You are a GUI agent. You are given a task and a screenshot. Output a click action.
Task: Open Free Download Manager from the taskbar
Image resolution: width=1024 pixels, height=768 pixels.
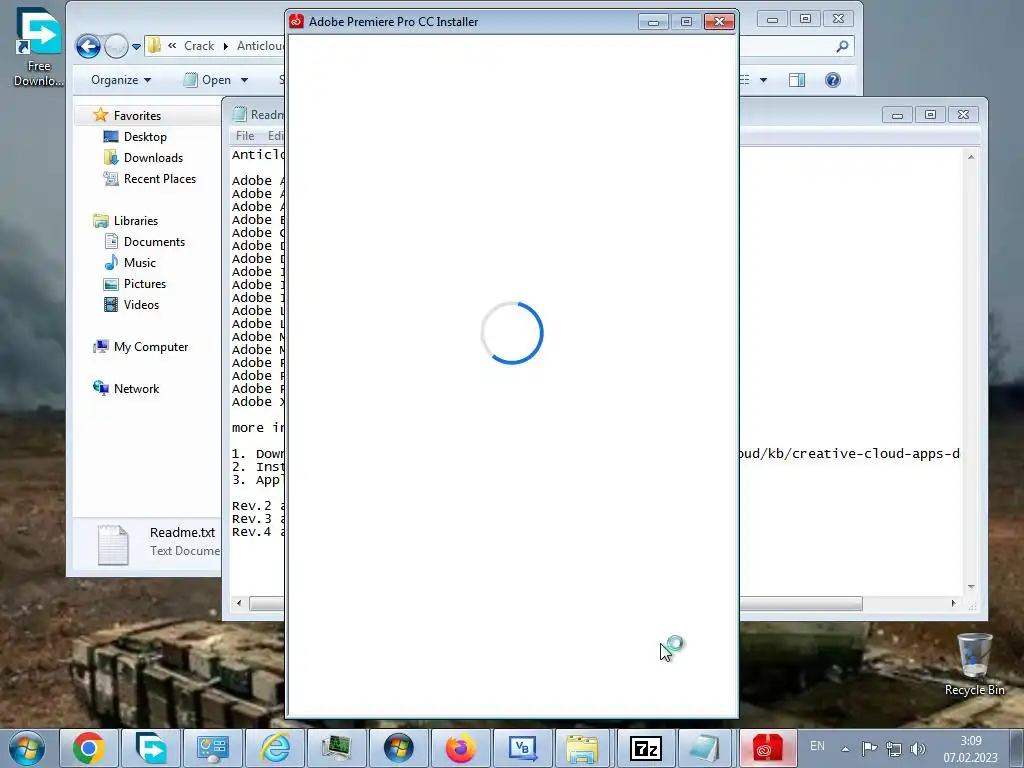coord(151,748)
